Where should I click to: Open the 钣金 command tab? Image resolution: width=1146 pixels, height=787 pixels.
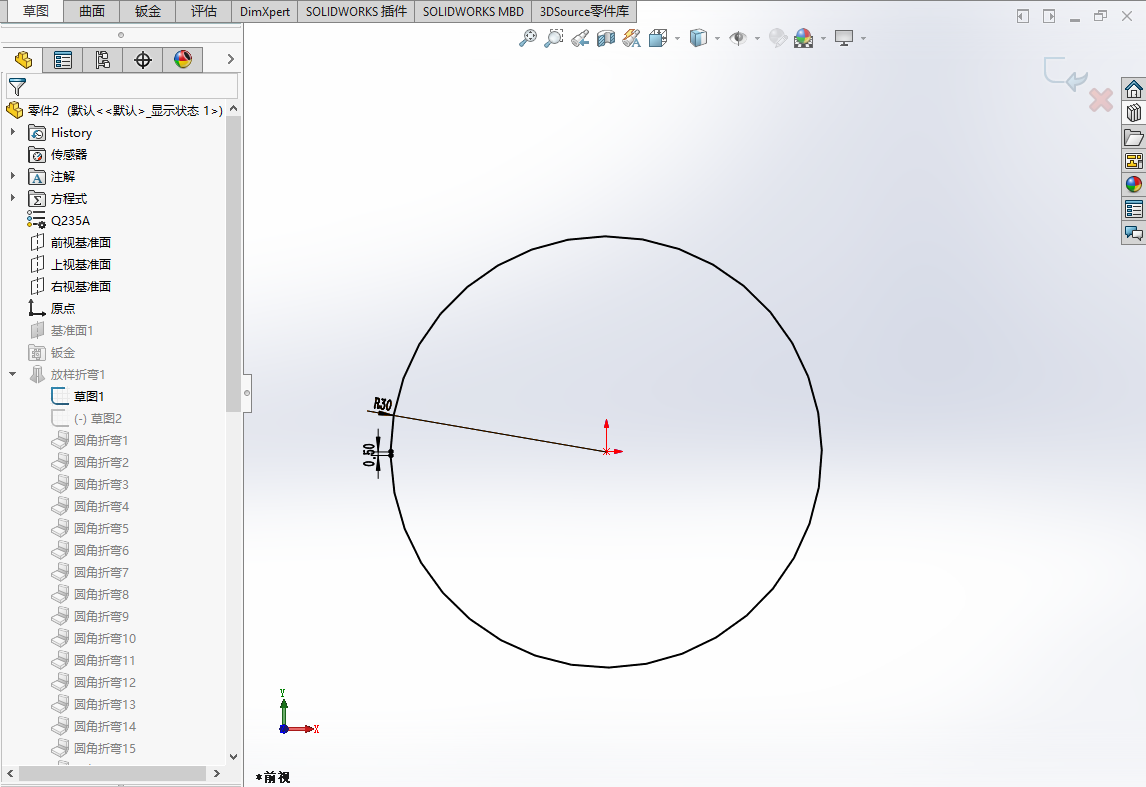pyautogui.click(x=148, y=11)
